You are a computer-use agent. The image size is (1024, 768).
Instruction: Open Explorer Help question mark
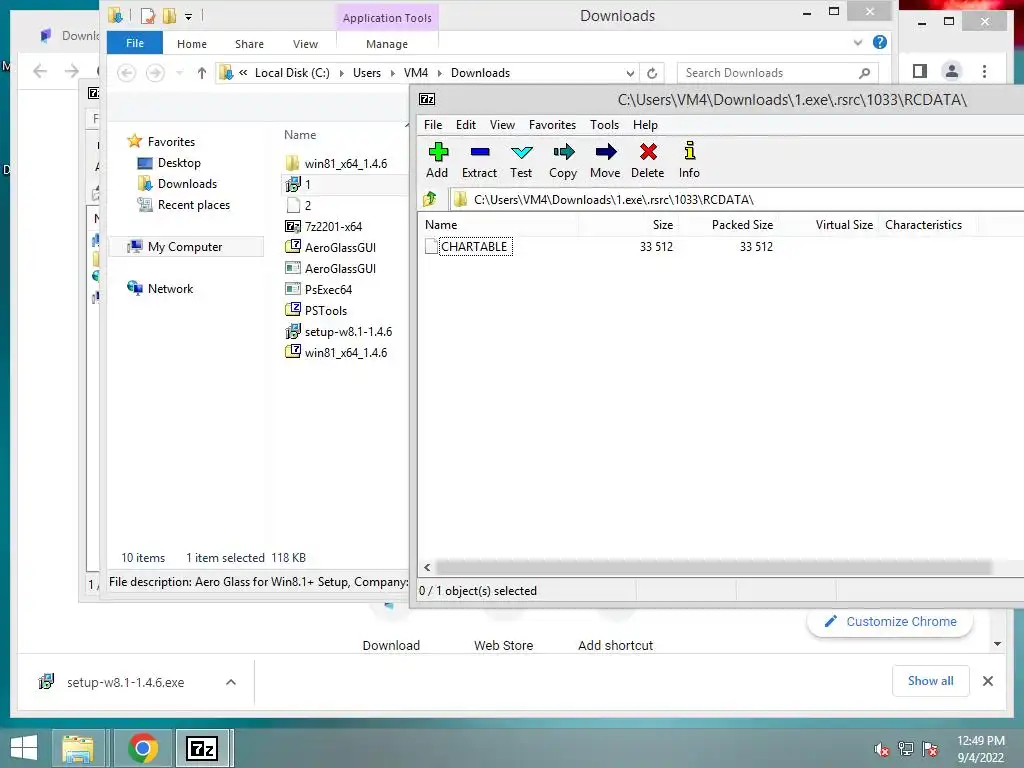(880, 42)
